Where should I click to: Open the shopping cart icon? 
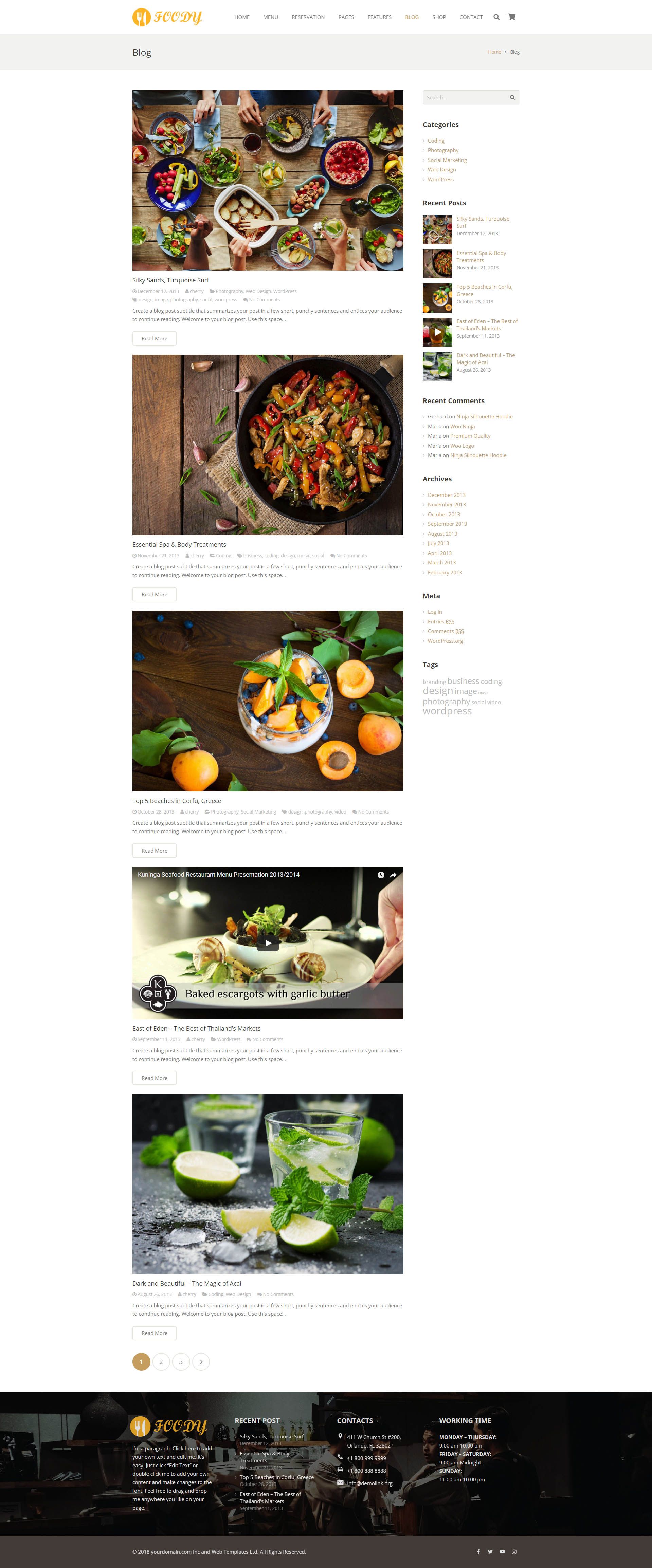[x=511, y=17]
